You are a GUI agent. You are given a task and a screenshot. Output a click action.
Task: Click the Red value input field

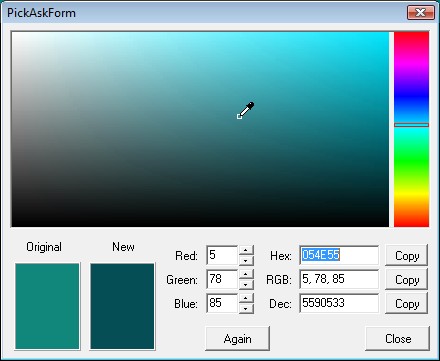222,255
